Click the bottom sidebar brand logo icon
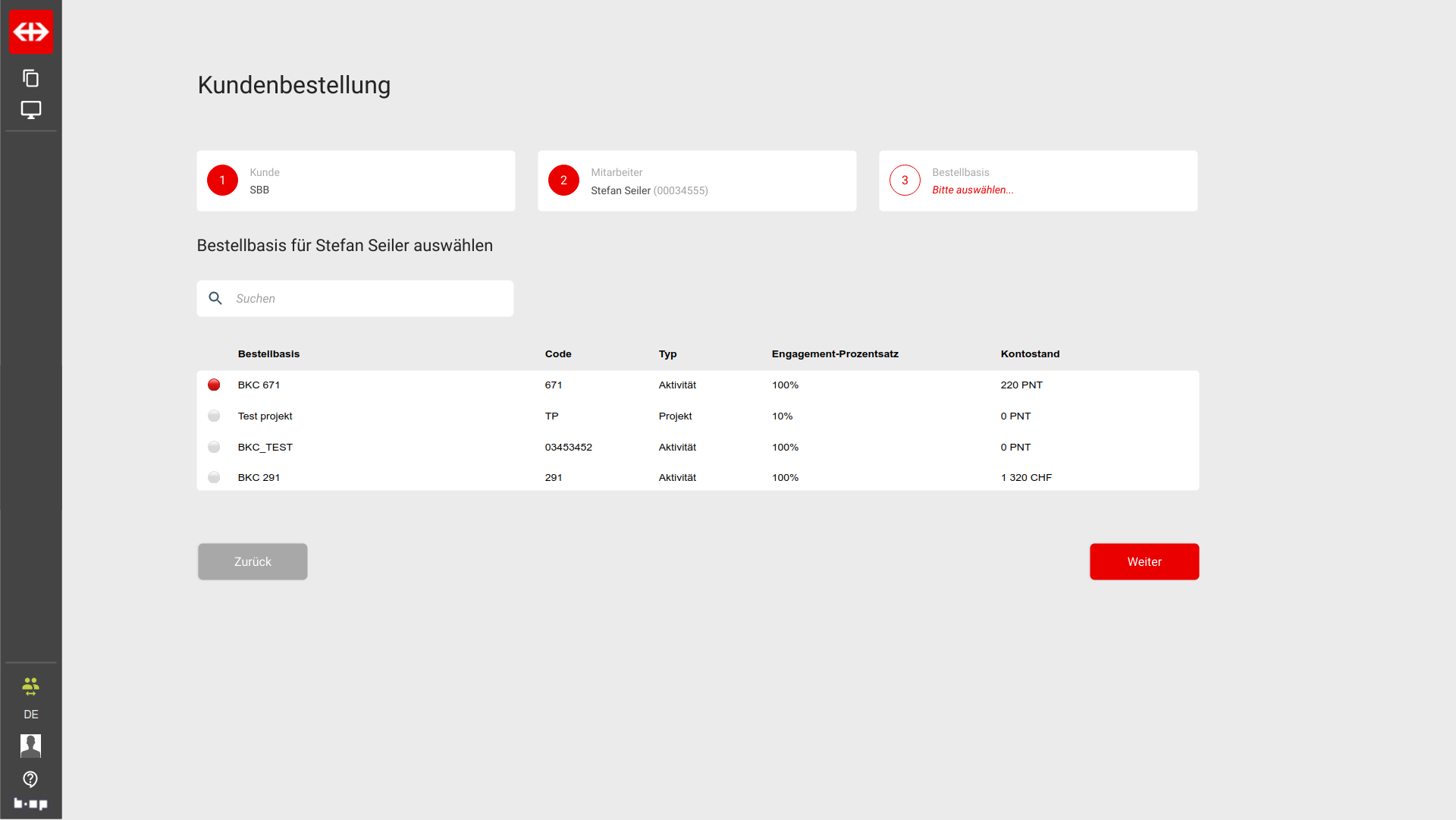1456x820 pixels. tap(30, 803)
